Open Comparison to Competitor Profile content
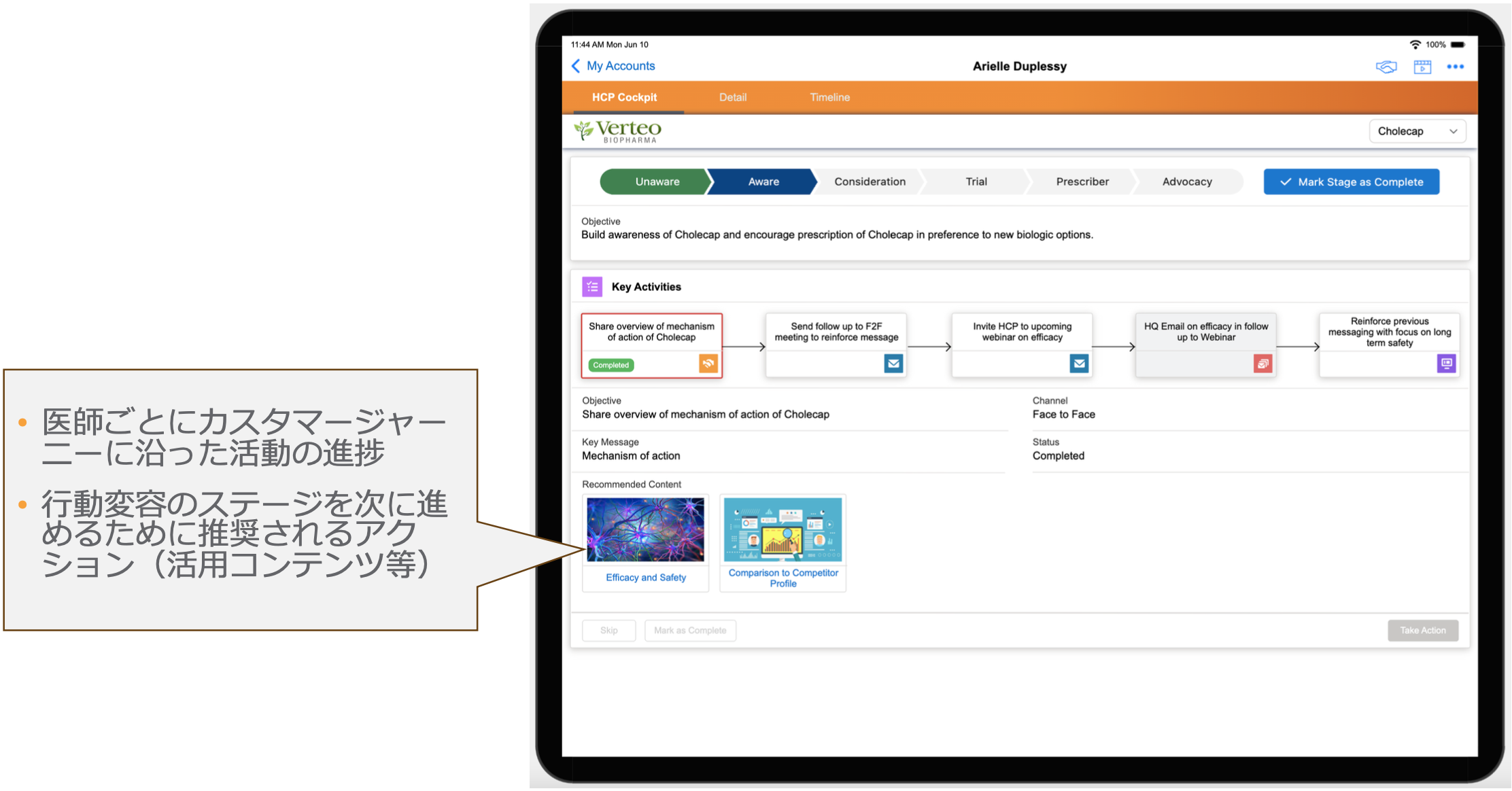Viewport: 1512px width, 791px height. [783, 530]
